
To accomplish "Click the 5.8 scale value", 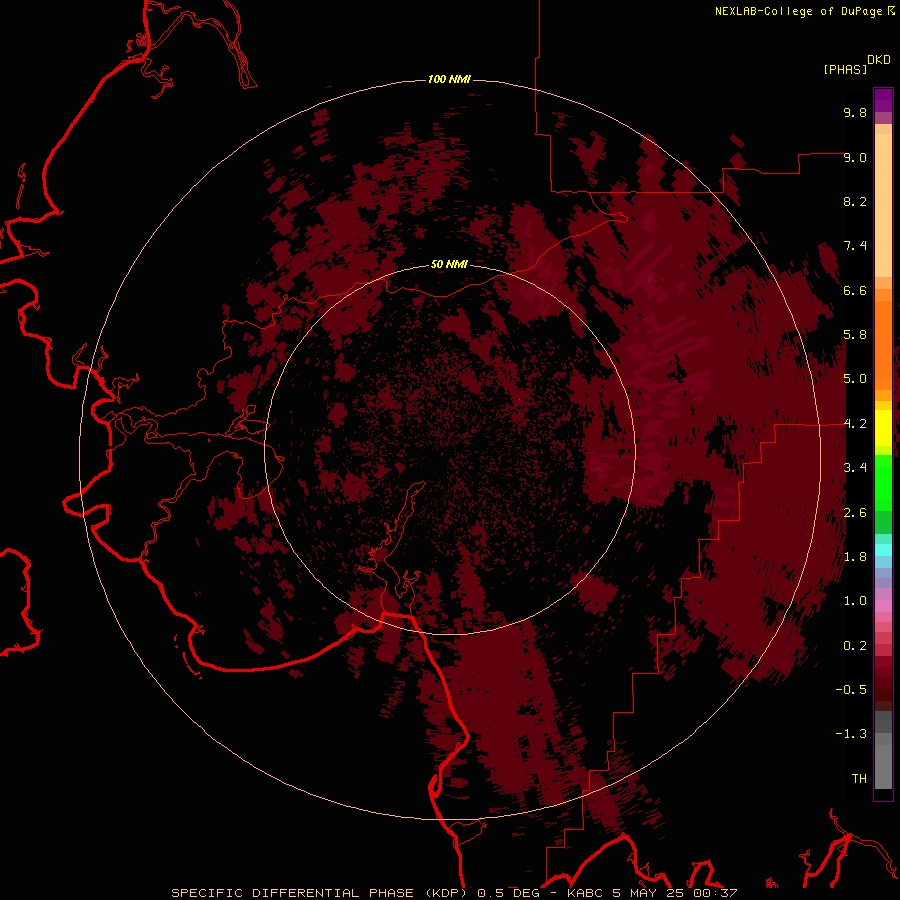I will tap(855, 335).
